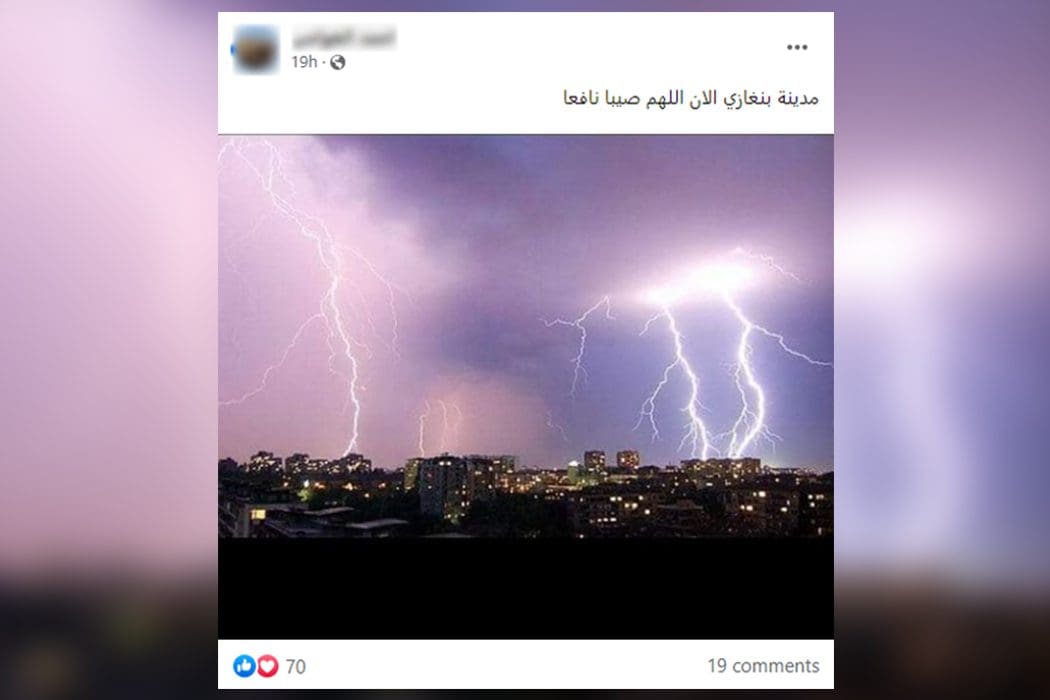Click the blue thumbs-up Like reaction icon
This screenshot has width=1050, height=700.
(x=244, y=666)
